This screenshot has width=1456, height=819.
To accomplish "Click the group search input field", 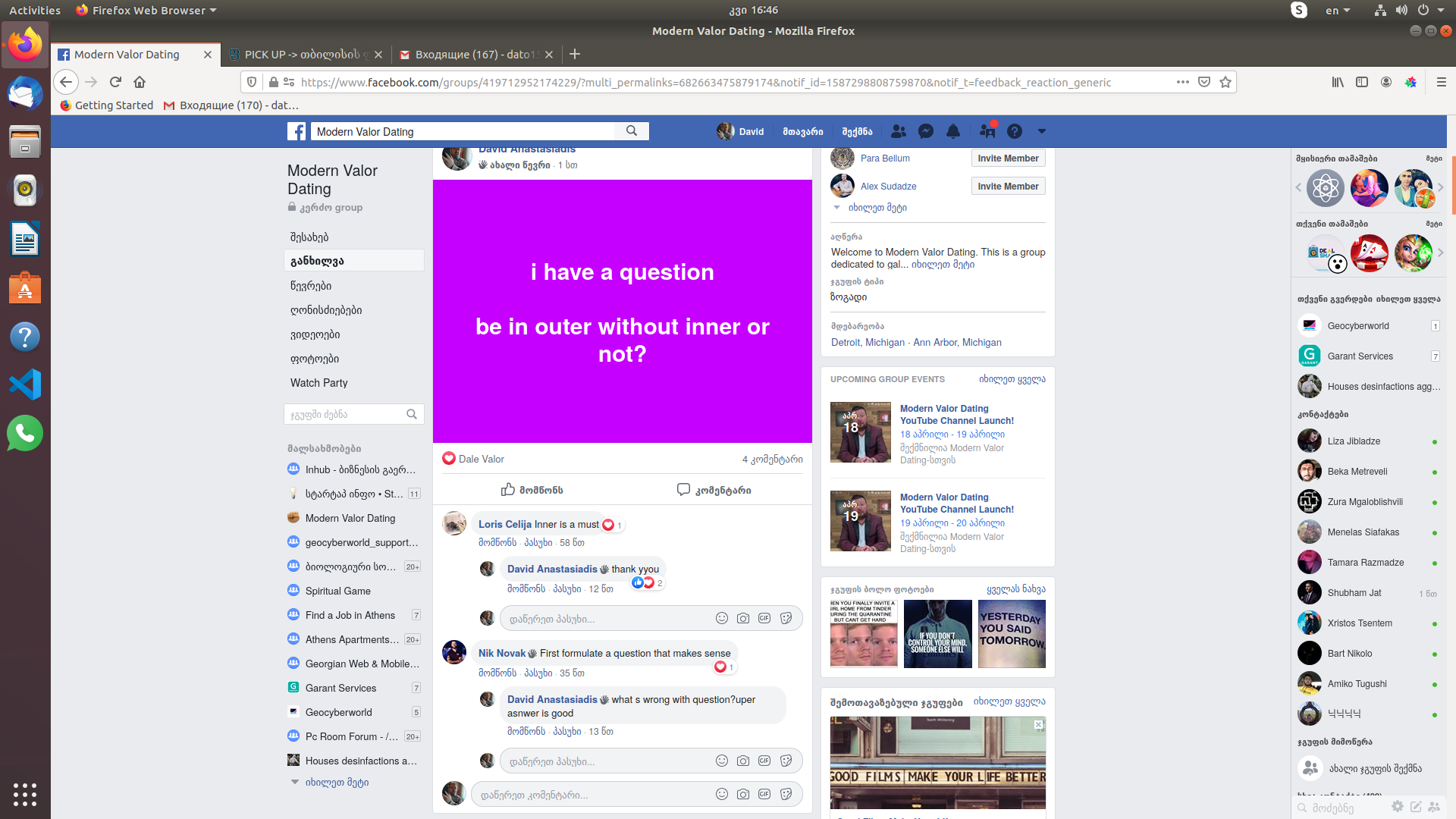I will point(345,414).
